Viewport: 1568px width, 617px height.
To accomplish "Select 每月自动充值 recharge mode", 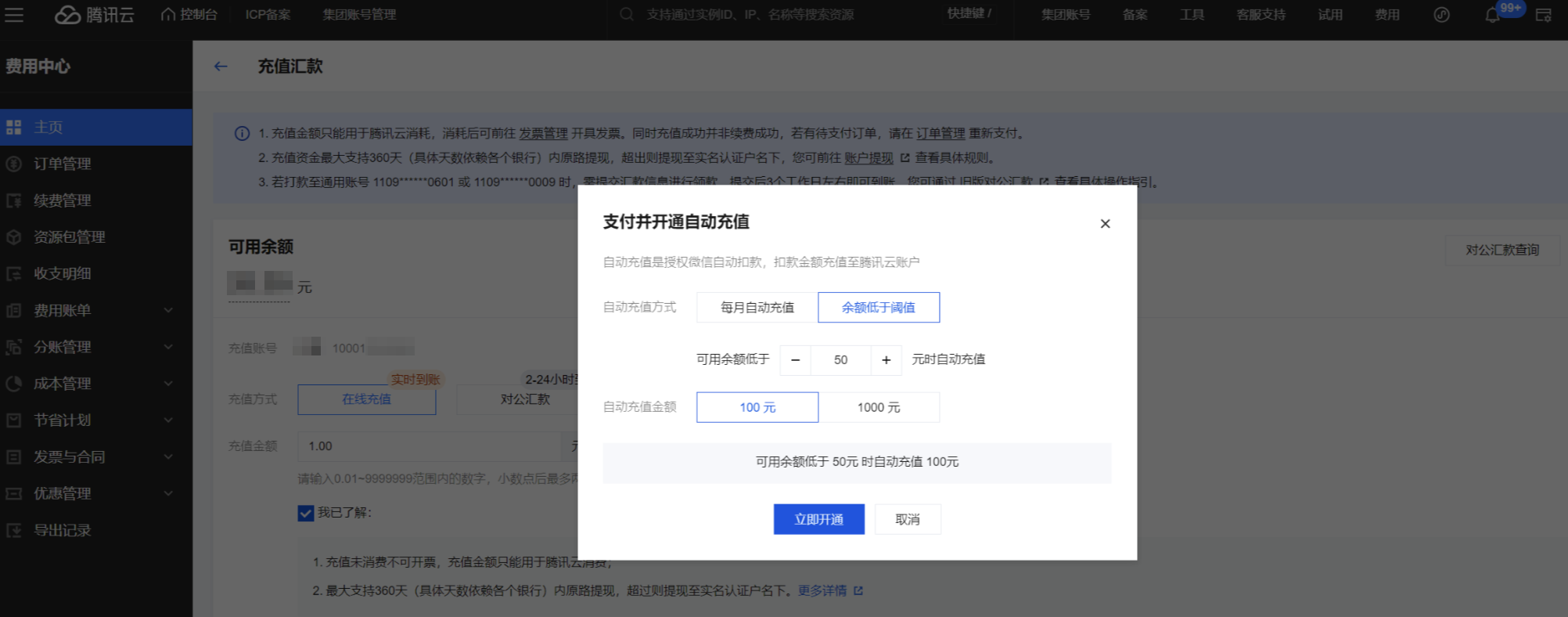I will (x=757, y=308).
